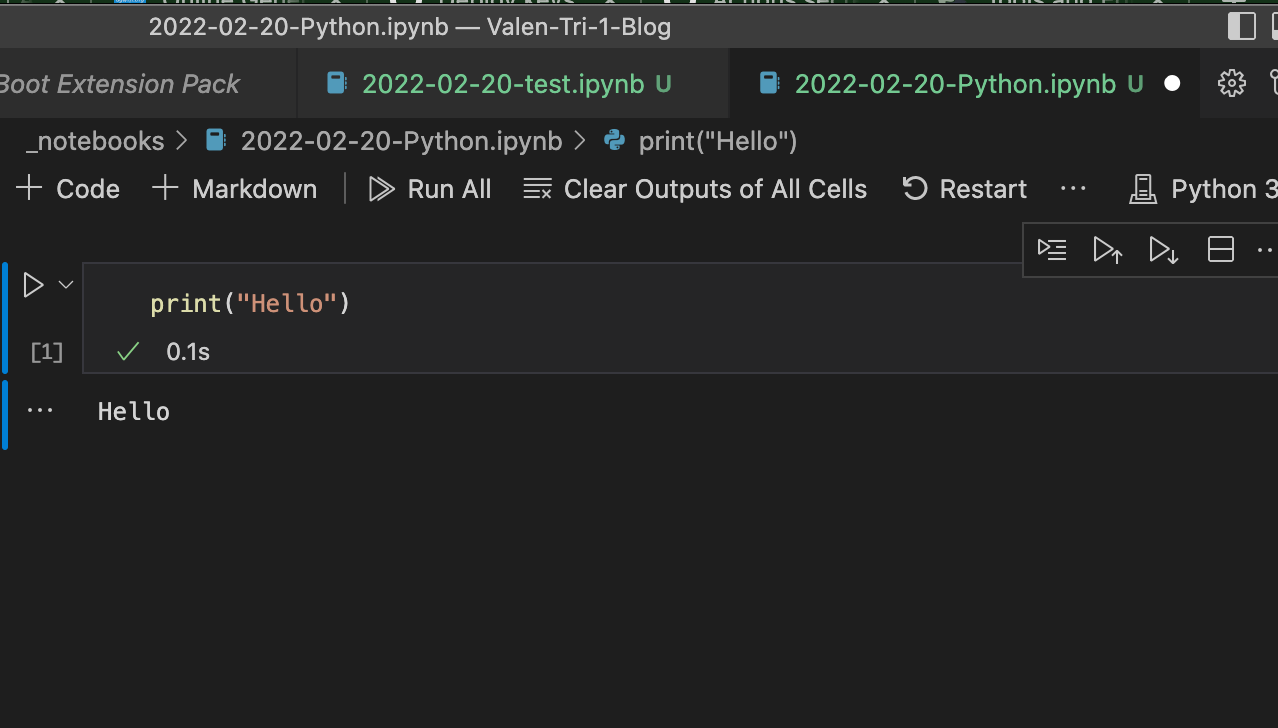This screenshot has height=728, width=1278.
Task: Run the print("Hello") cell
Action: coord(33,285)
